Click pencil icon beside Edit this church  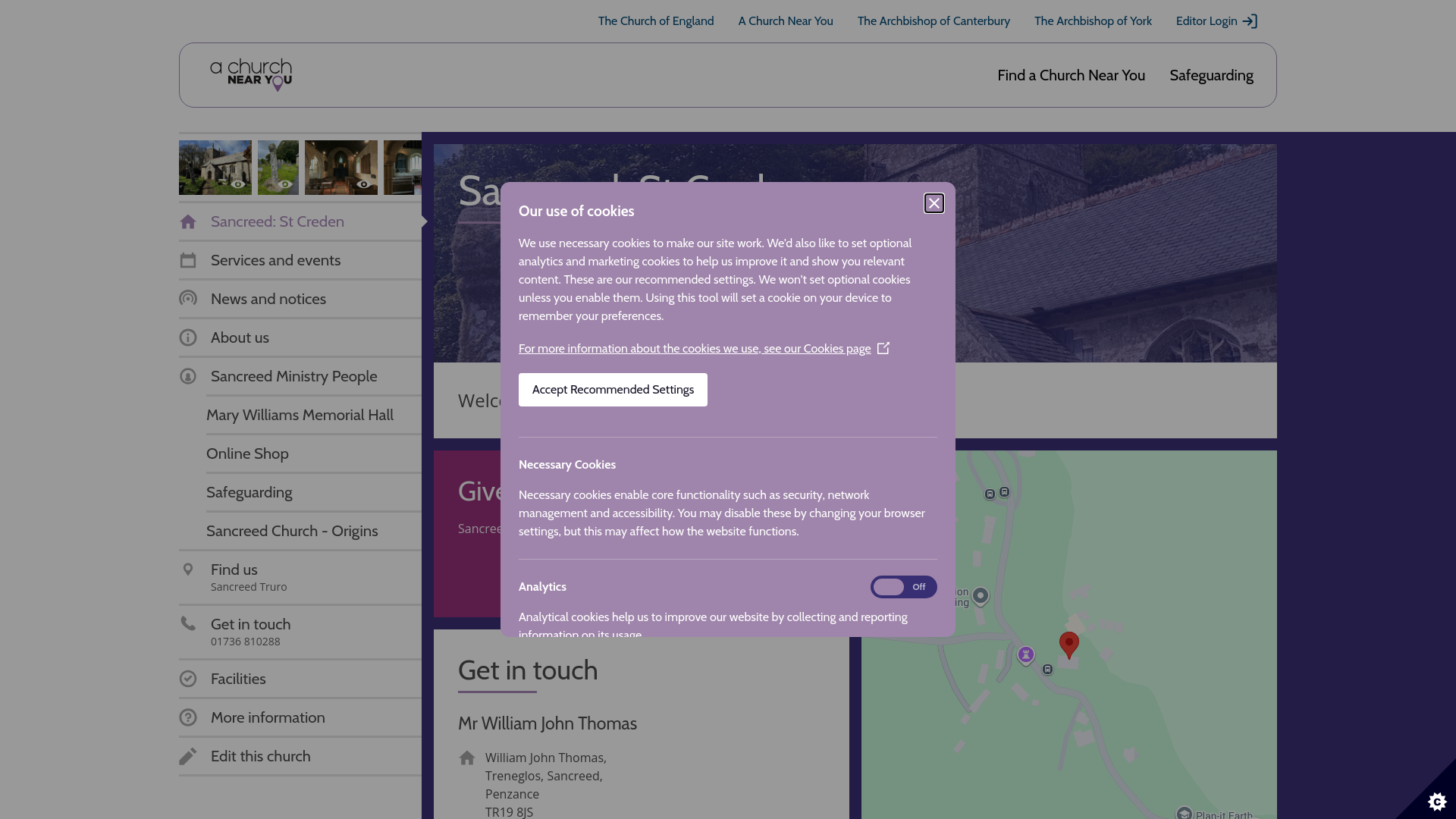tap(188, 756)
